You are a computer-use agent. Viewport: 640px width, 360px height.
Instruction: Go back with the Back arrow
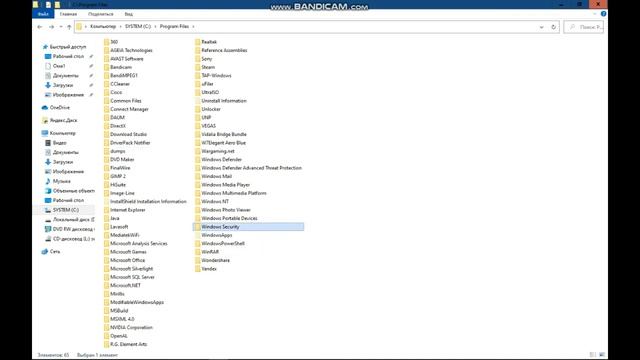point(40,27)
